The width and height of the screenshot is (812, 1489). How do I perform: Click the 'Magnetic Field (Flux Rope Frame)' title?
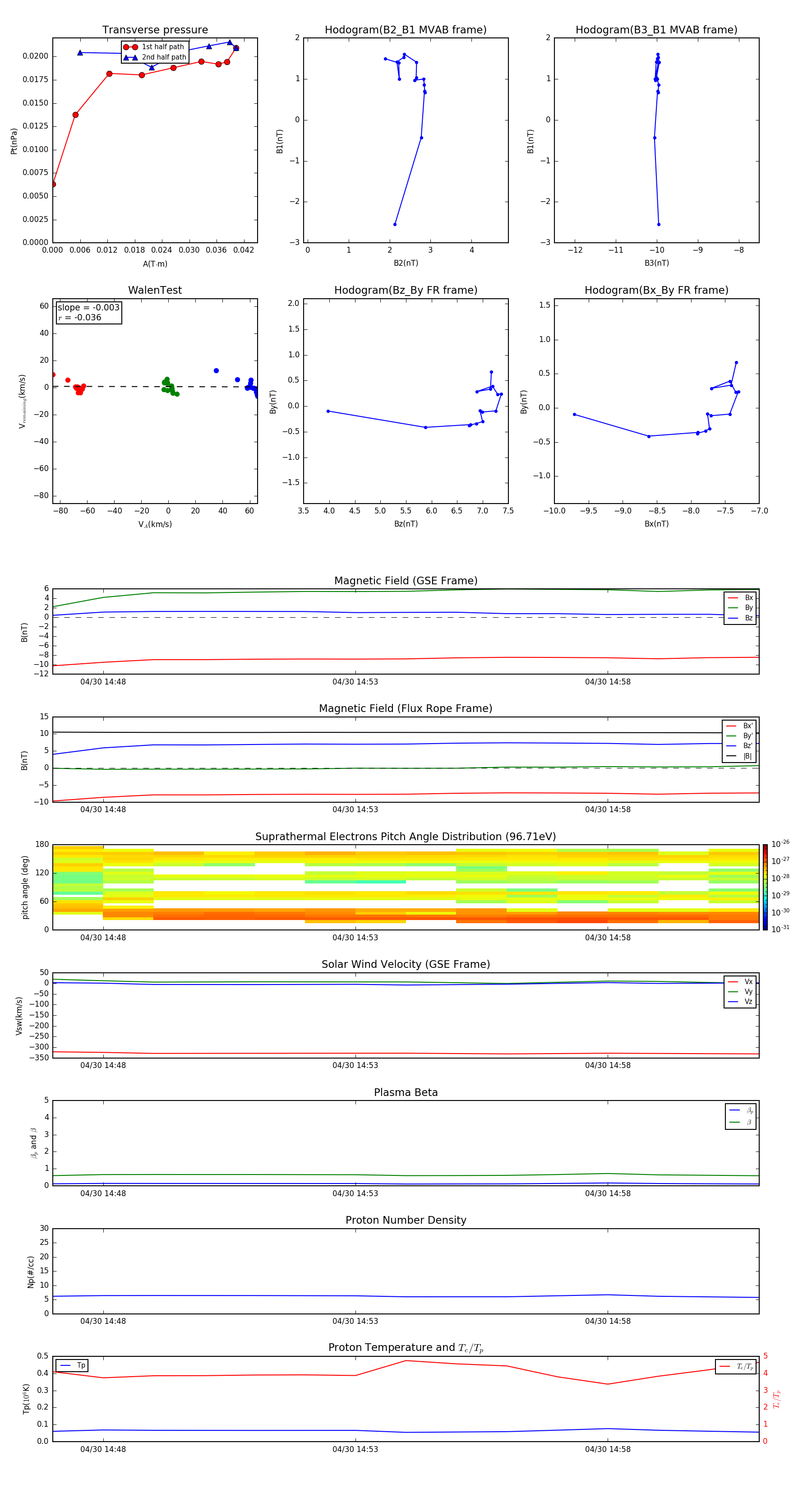point(406,709)
